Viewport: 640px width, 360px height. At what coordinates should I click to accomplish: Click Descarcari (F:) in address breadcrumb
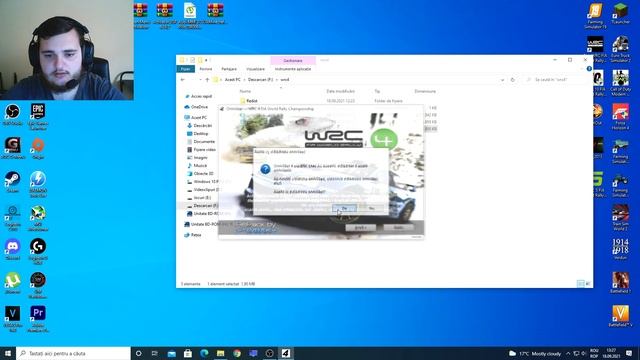(x=260, y=80)
